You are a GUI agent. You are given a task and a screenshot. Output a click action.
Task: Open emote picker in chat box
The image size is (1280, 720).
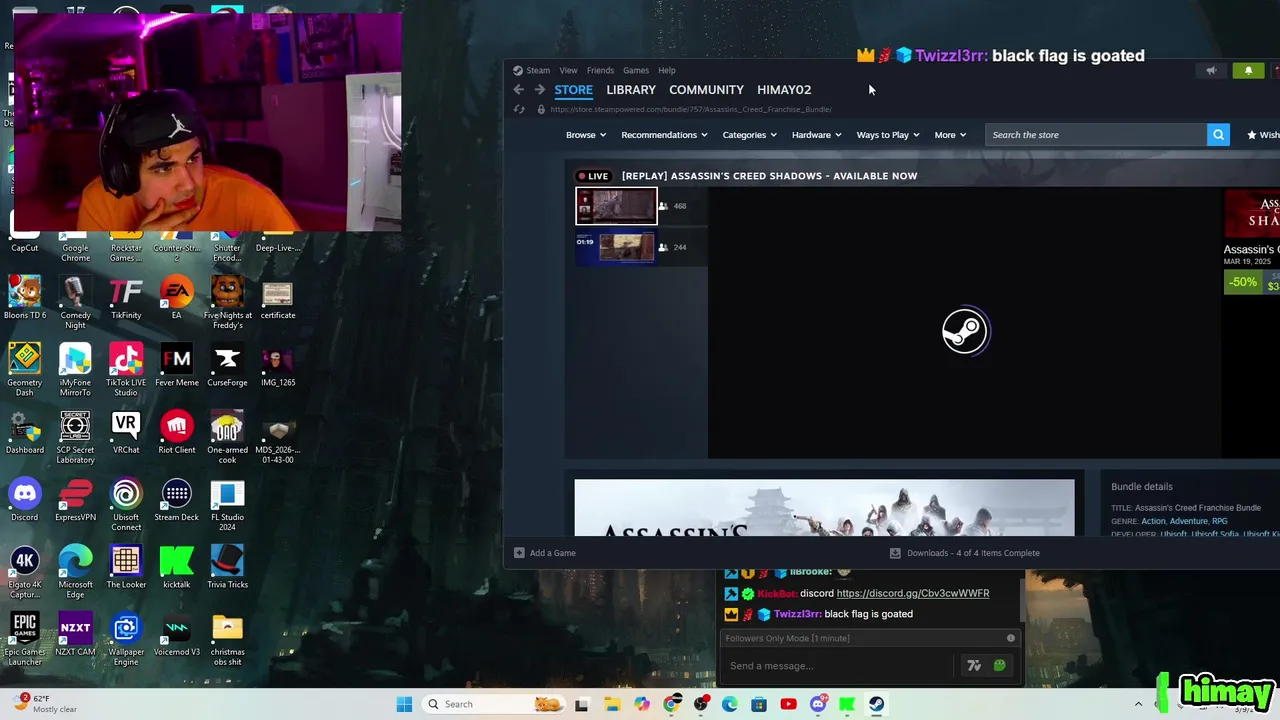(999, 666)
